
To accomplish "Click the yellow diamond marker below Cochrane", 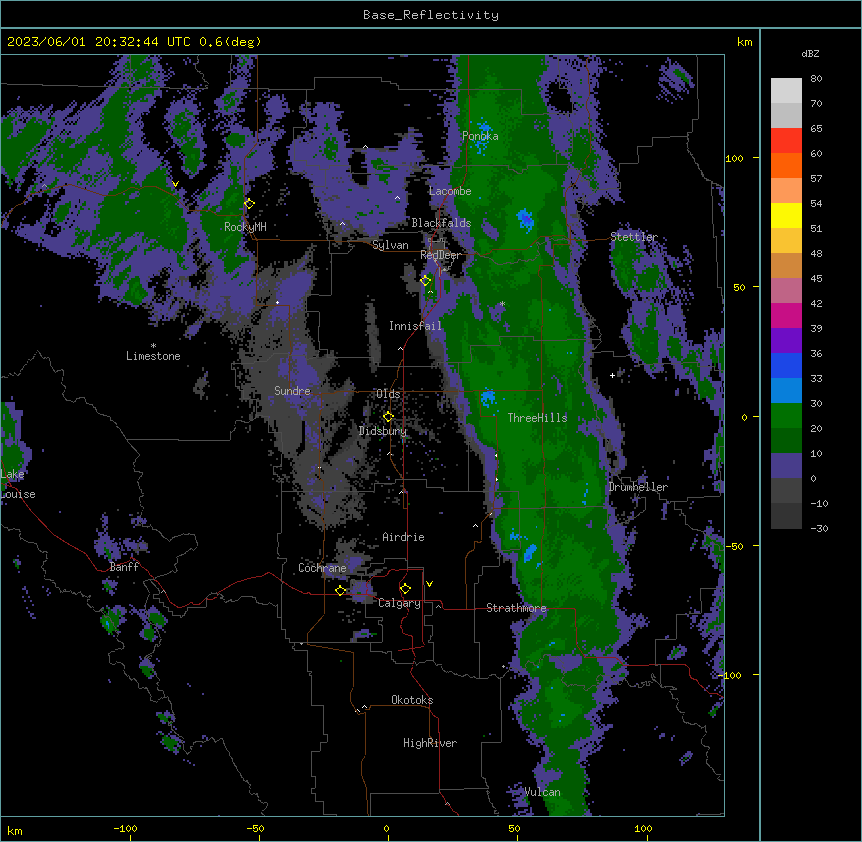I will (340, 590).
